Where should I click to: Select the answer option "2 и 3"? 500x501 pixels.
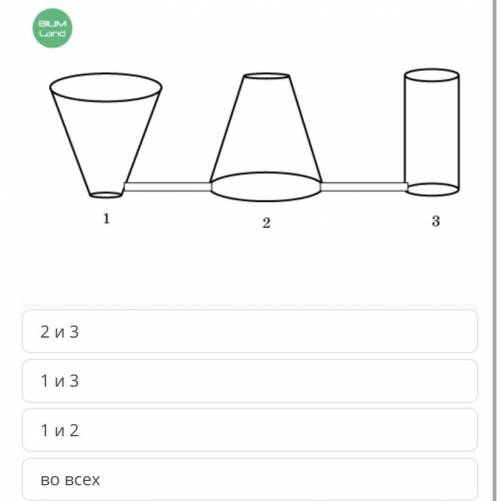(x=250, y=331)
